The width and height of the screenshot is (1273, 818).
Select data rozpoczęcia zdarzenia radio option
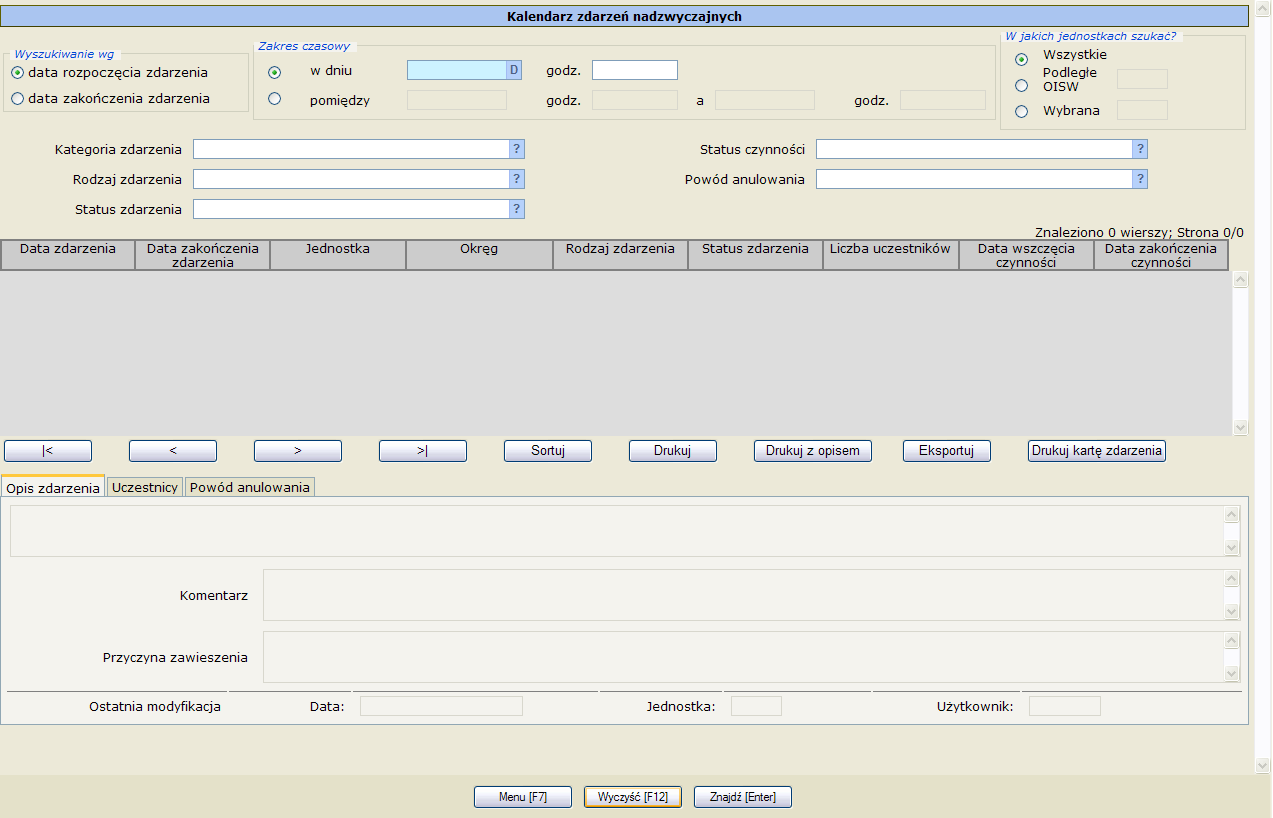tap(17, 73)
